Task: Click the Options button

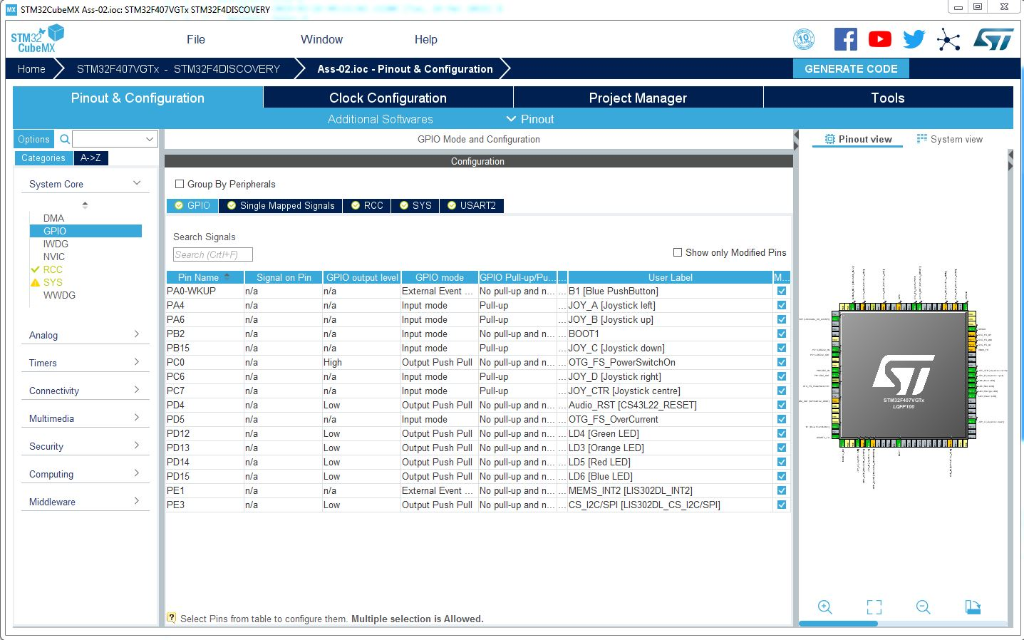Action: (x=34, y=139)
